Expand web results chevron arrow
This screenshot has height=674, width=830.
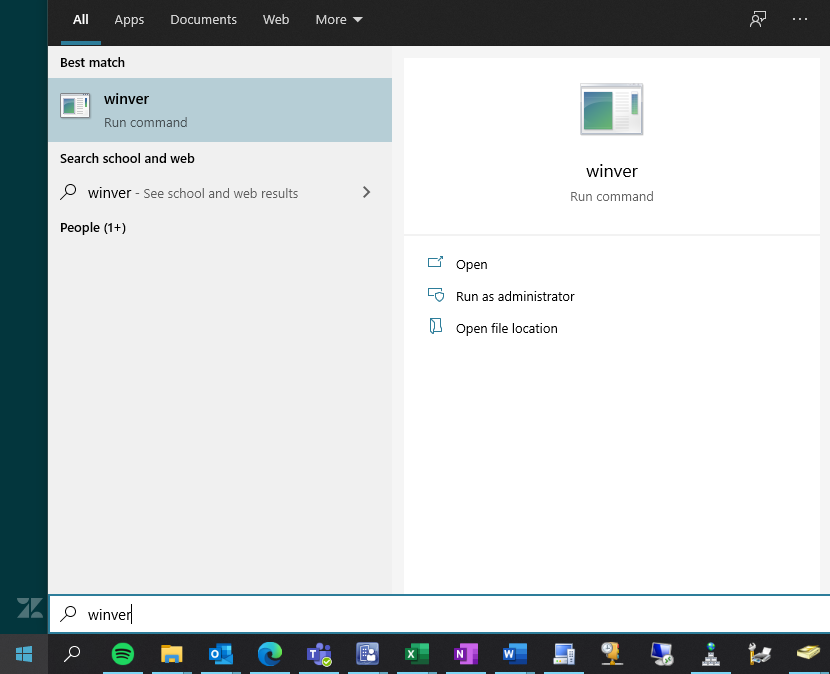click(x=366, y=192)
